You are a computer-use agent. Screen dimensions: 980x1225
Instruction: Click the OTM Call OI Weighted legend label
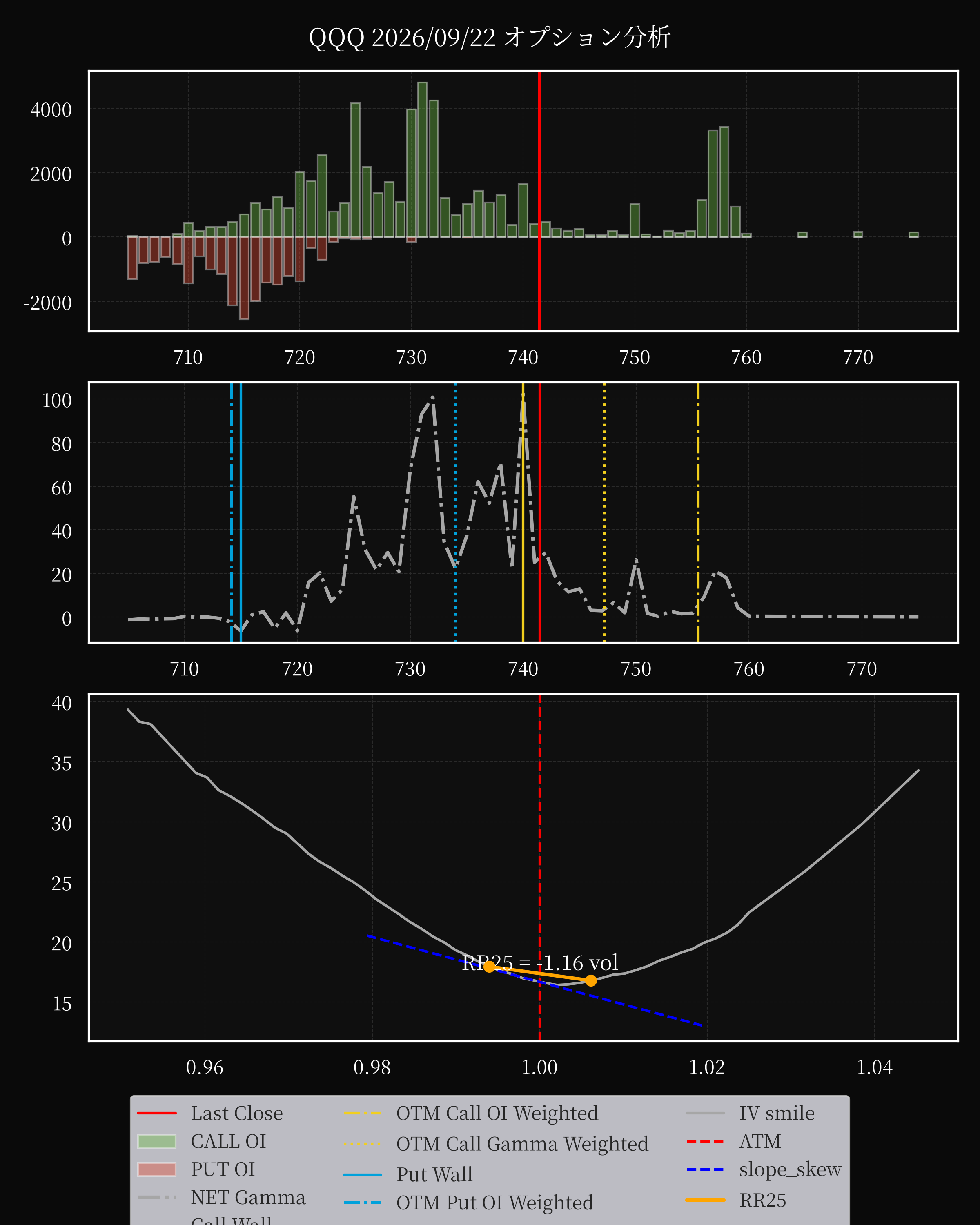pos(497,1113)
